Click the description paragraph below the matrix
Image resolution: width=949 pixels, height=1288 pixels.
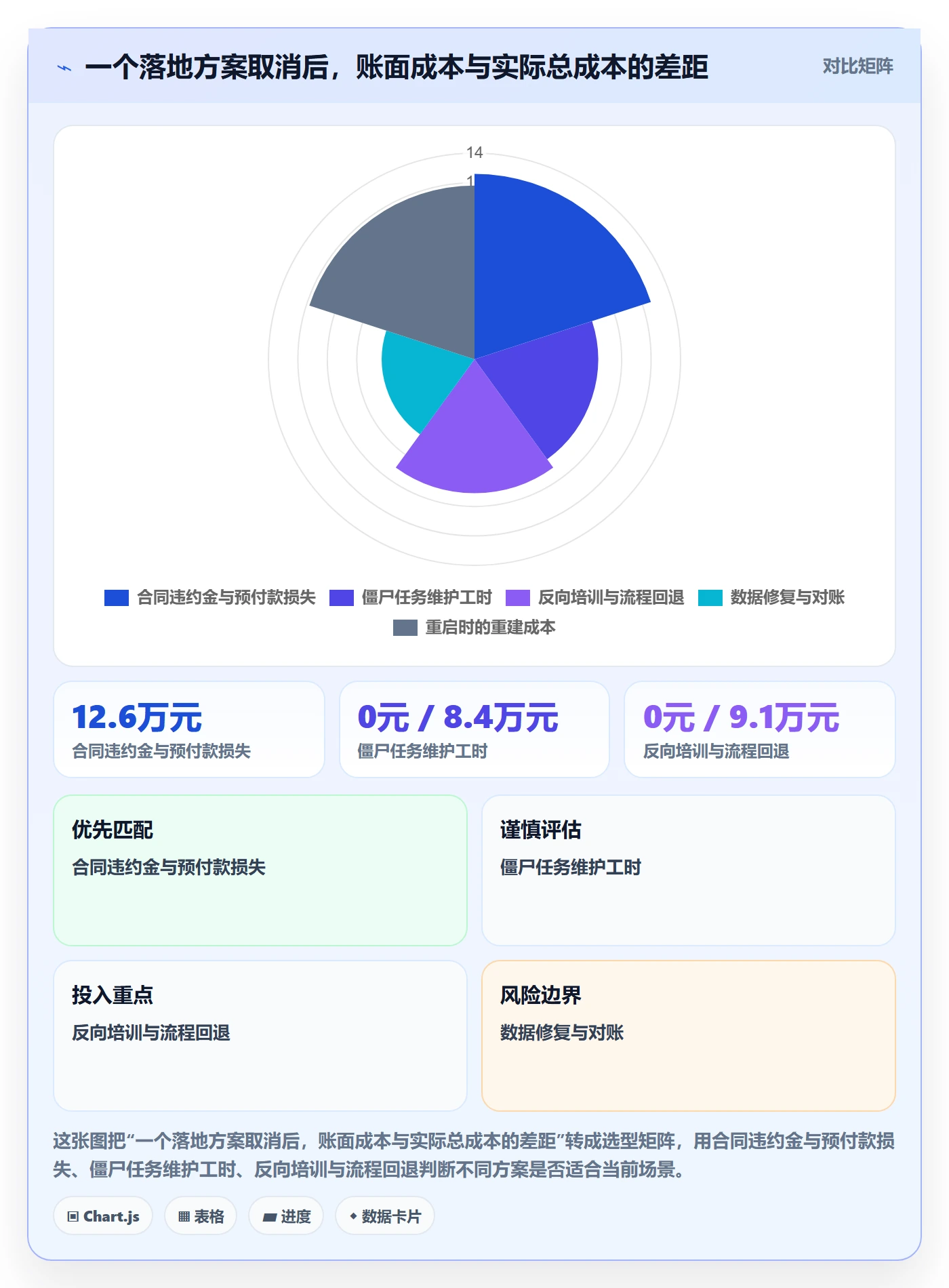point(474,1155)
